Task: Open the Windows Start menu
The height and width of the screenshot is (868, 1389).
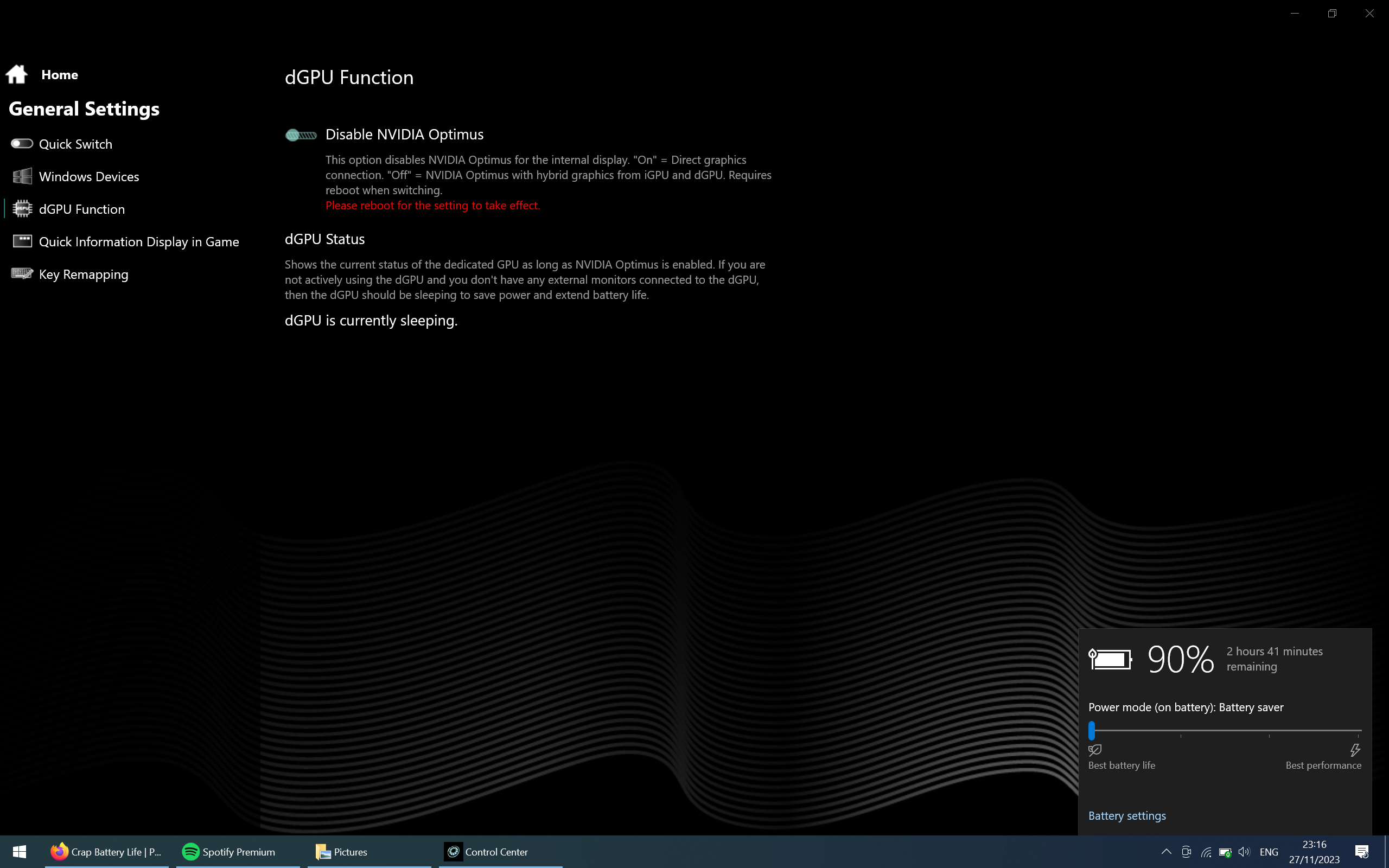Action: (x=20, y=852)
